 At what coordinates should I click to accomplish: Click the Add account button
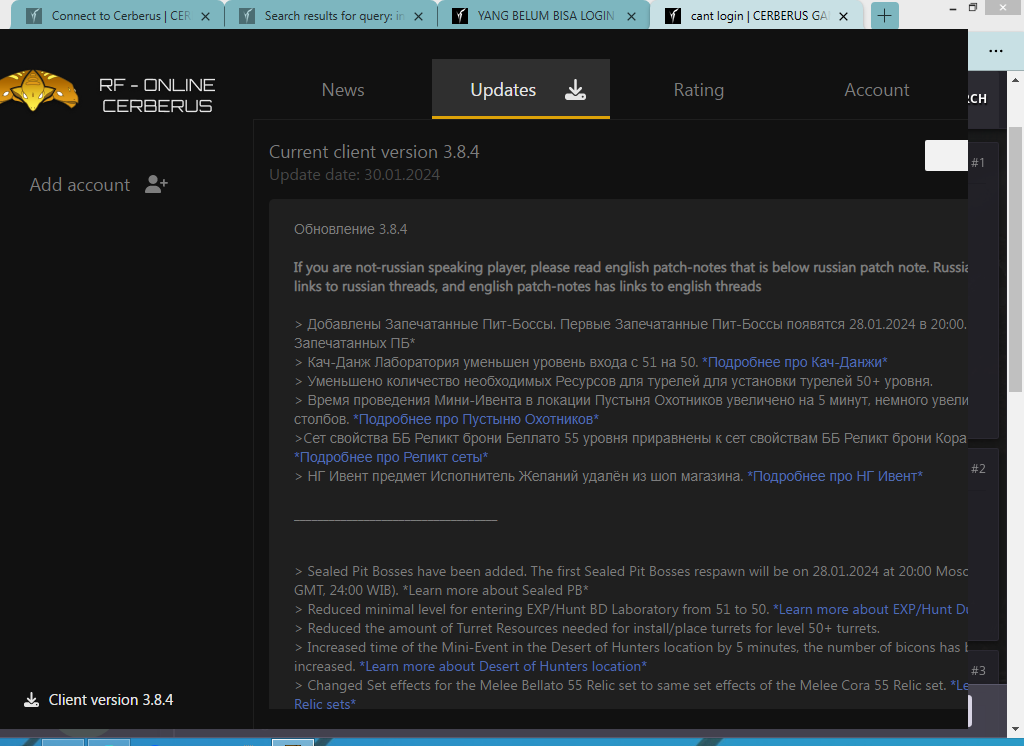(x=99, y=185)
